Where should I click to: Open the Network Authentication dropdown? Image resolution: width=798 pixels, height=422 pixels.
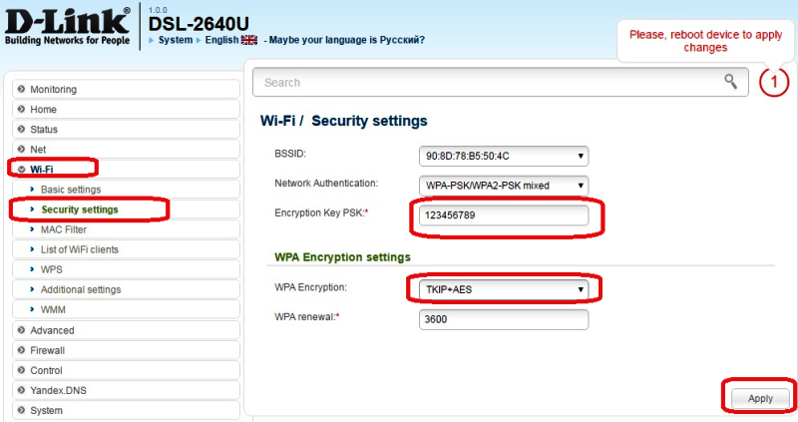click(x=503, y=185)
